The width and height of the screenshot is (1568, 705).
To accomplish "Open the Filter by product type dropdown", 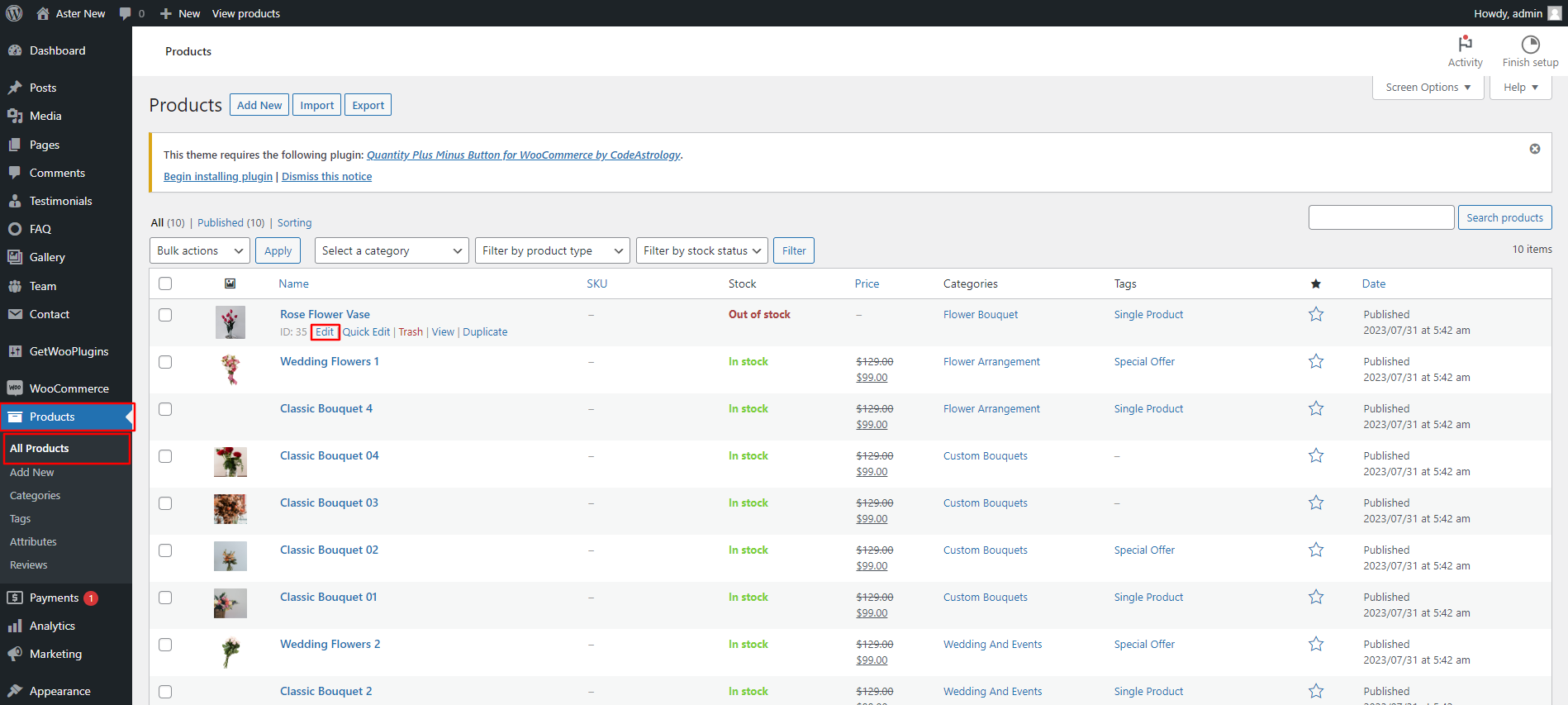I will [x=552, y=250].
